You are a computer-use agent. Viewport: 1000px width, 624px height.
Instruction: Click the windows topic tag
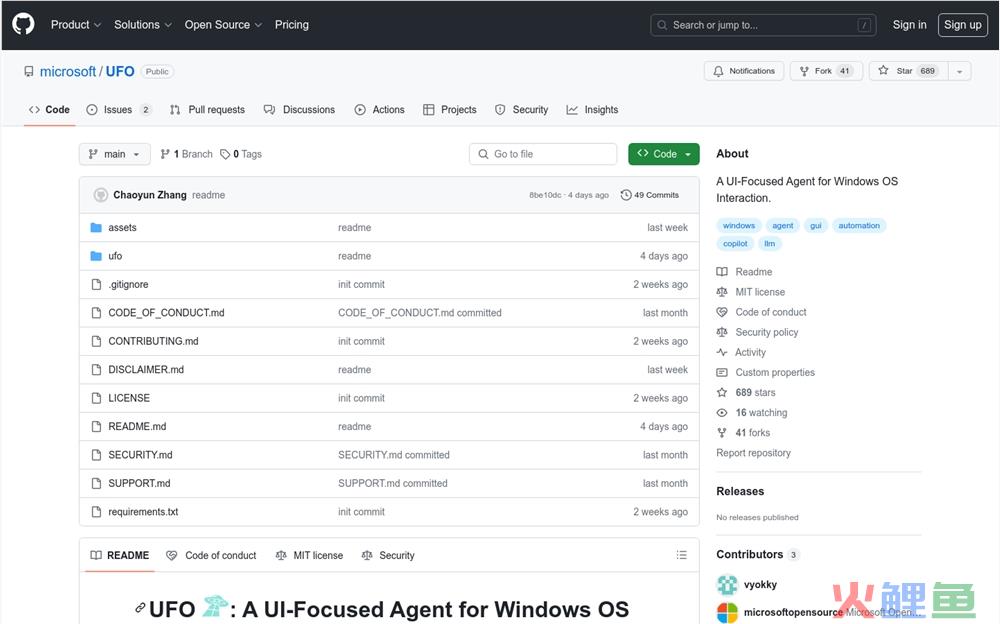tap(739, 225)
